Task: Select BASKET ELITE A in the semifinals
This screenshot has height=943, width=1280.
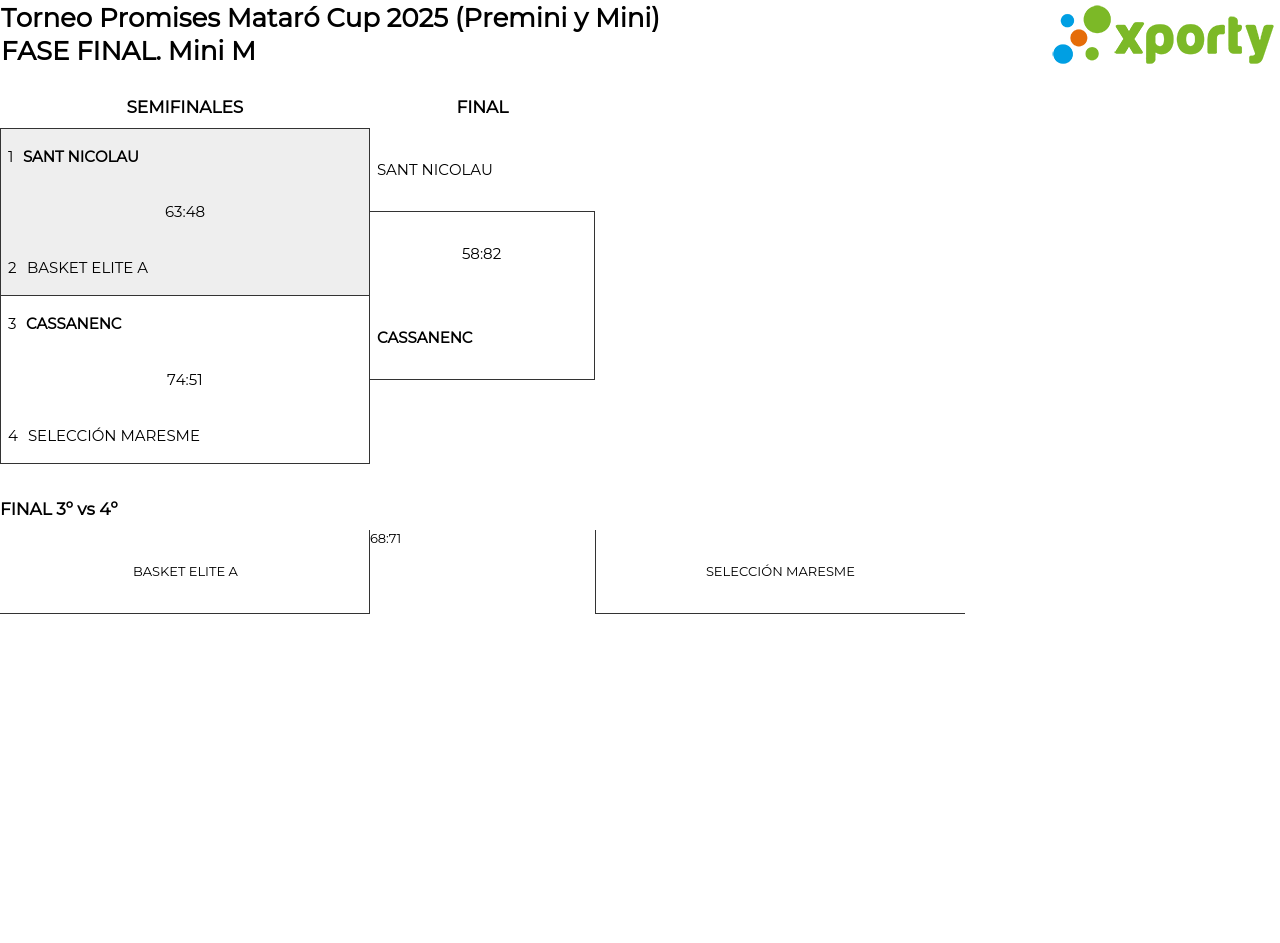Action: 87,268
